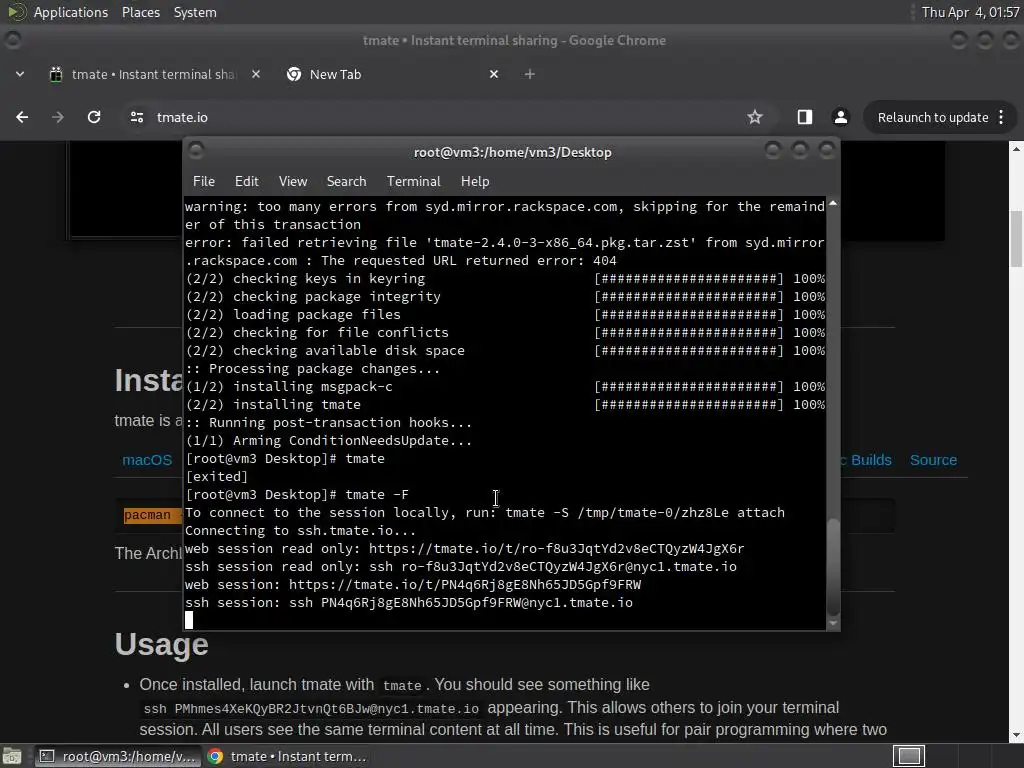Image resolution: width=1024 pixels, height=768 pixels.
Task: Click the forward navigation arrow in Chrome
Action: pos(58,117)
